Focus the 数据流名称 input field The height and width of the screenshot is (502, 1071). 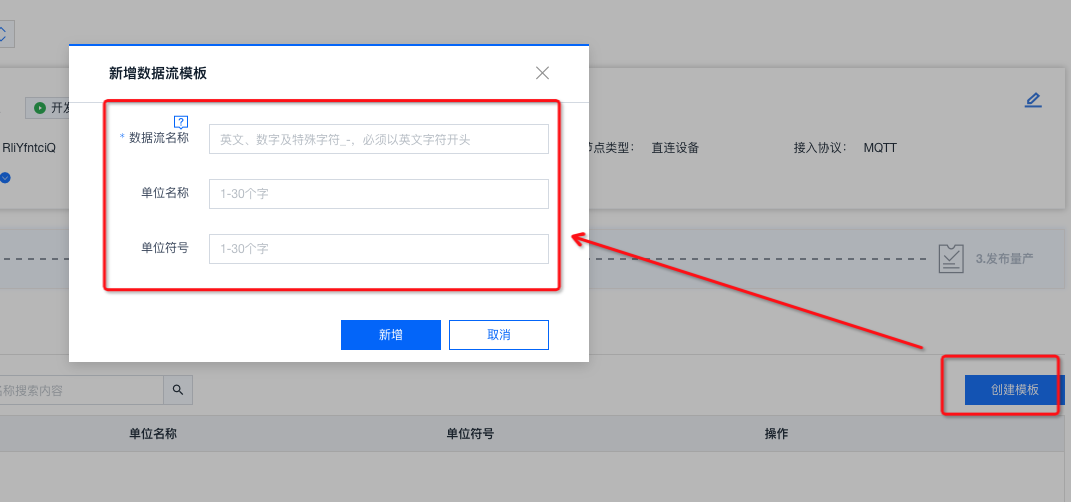(x=378, y=139)
